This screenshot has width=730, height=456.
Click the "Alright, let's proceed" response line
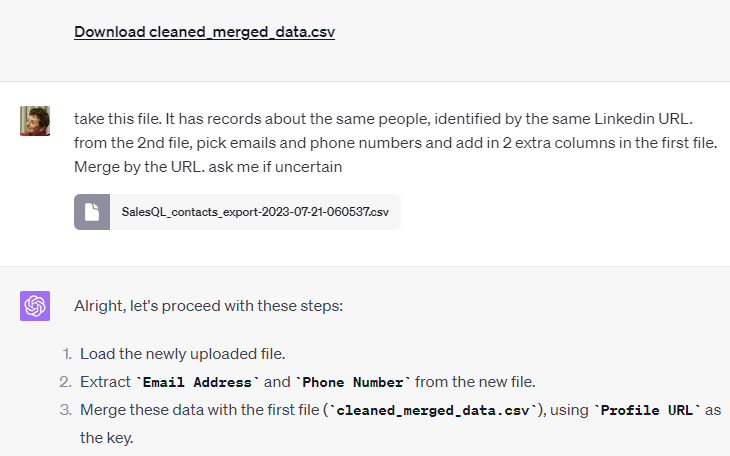[208, 305]
